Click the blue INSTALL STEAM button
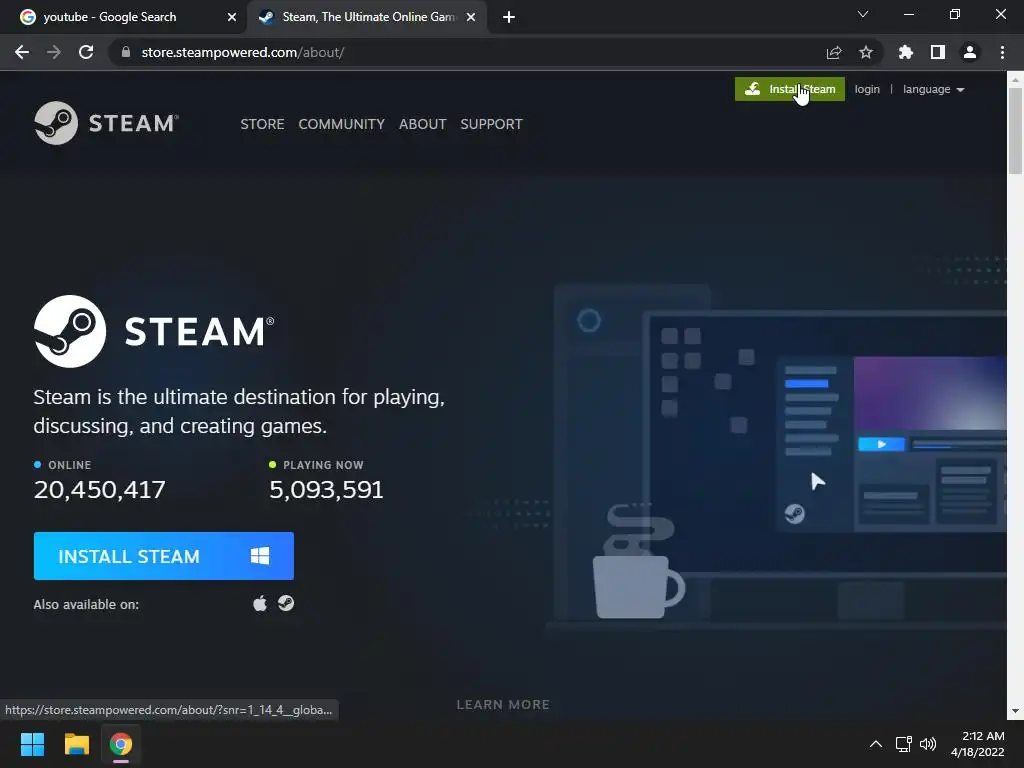The height and width of the screenshot is (768, 1024). pos(163,556)
